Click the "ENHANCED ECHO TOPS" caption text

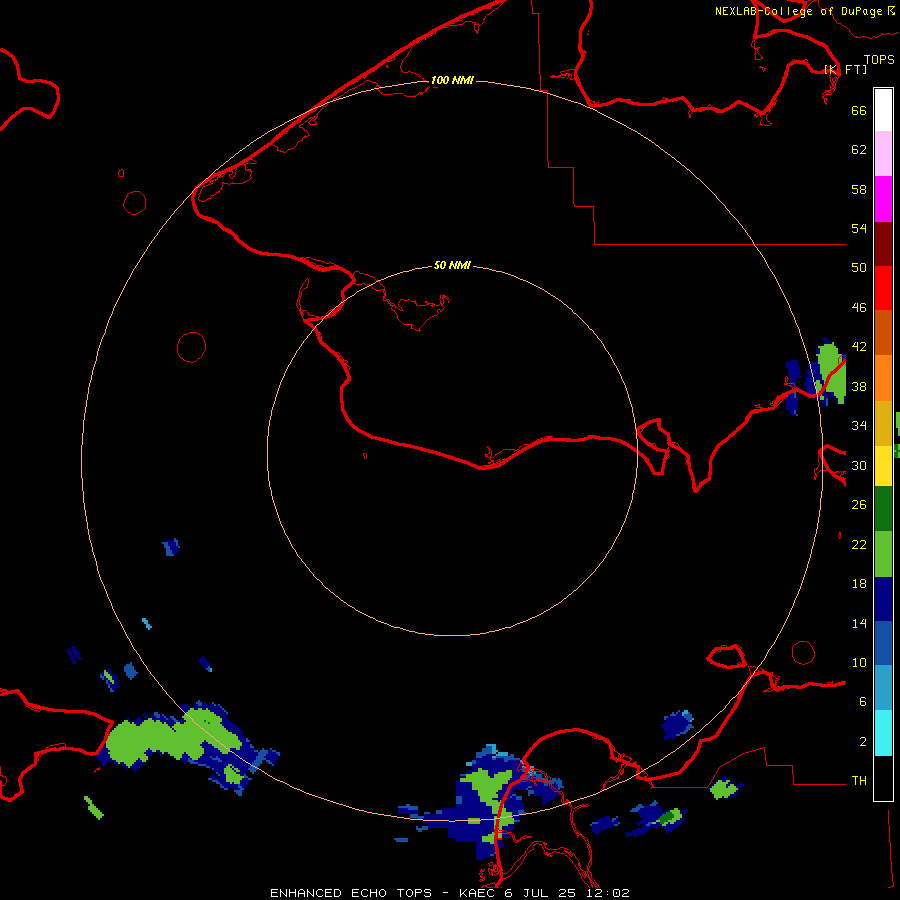[x=351, y=893]
